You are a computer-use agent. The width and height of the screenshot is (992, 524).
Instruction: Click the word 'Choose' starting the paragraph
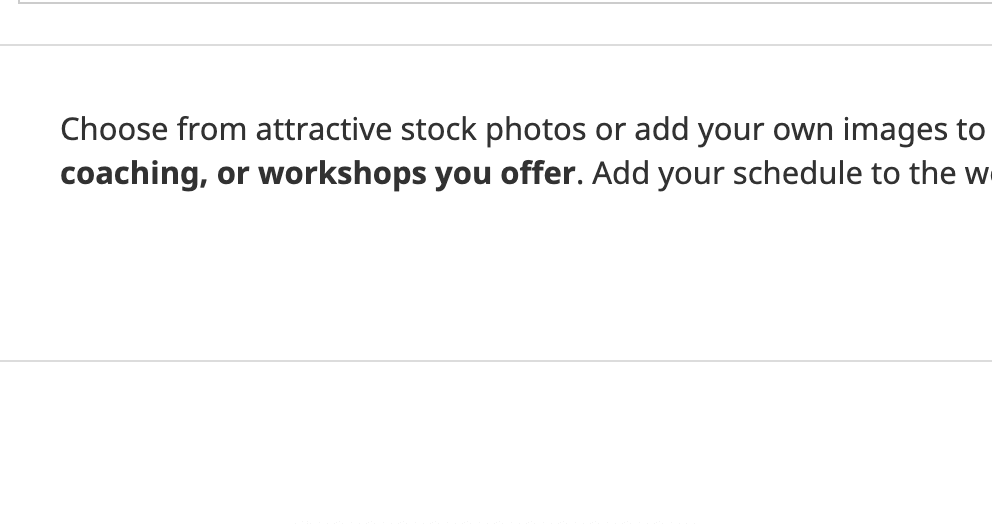click(114, 130)
